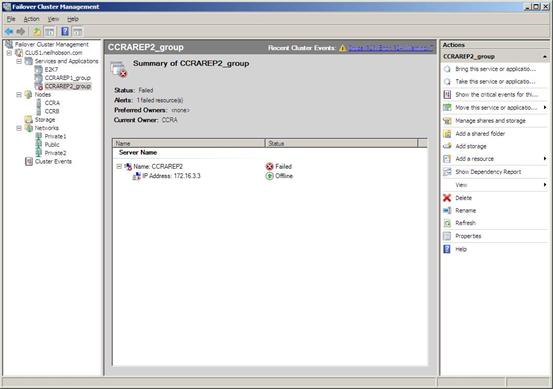Click Add a shared folder action
Screen dimensions: 553x389
[480, 134]
